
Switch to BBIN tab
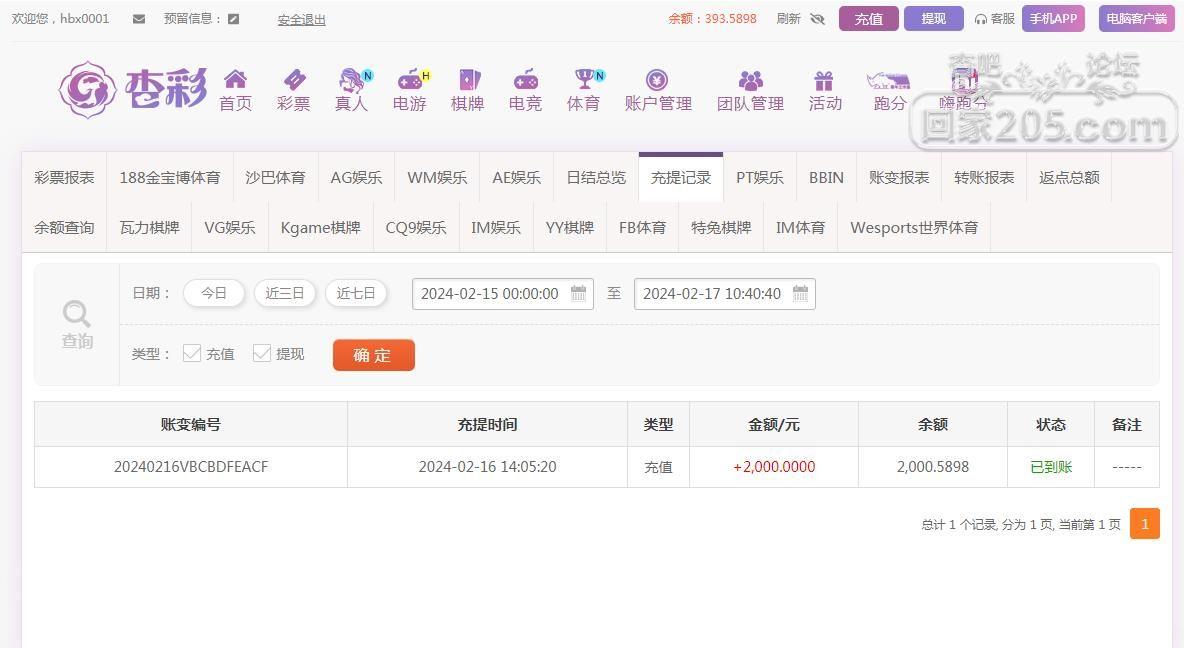click(826, 177)
